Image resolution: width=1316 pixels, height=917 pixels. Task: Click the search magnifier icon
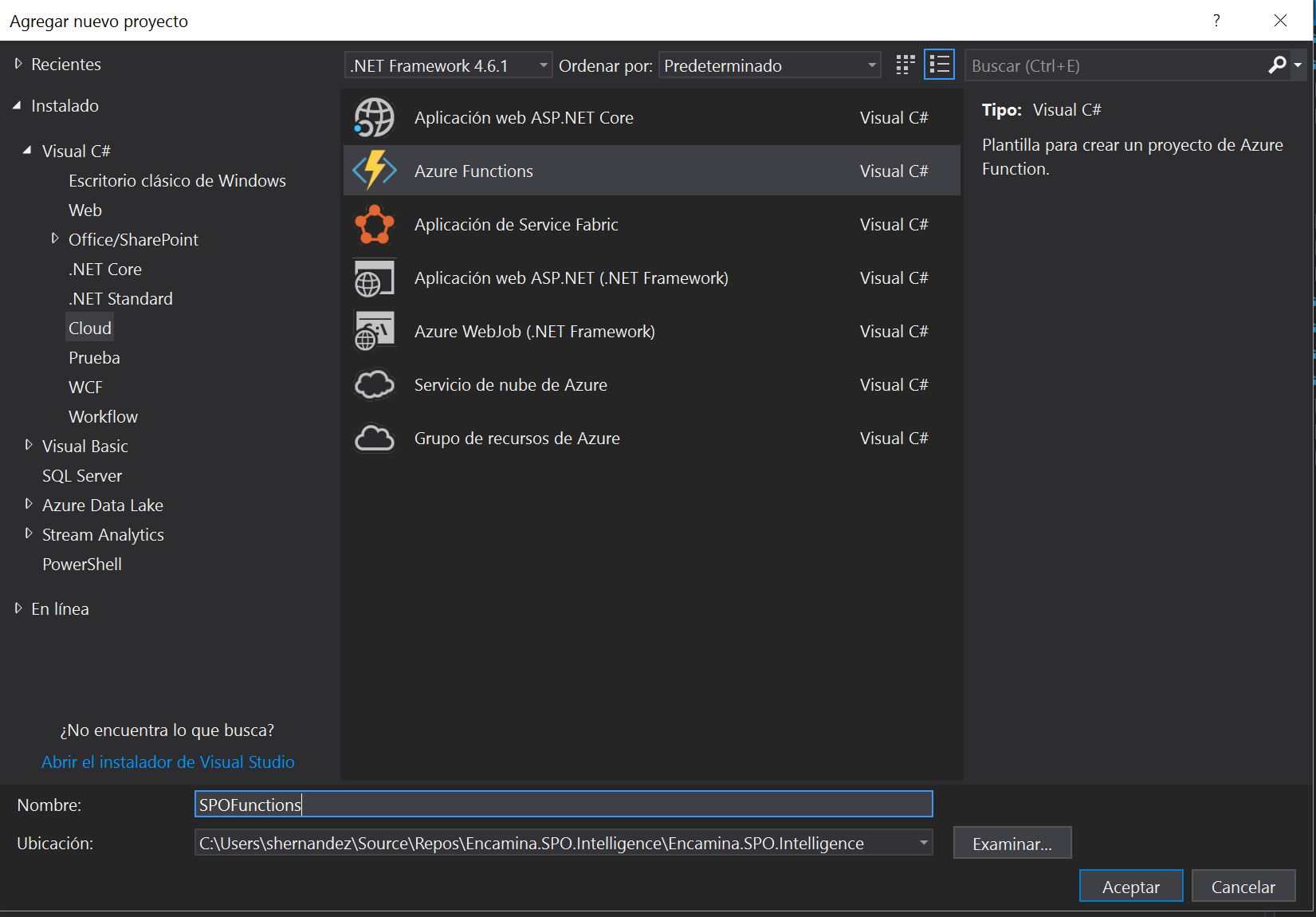click(x=1277, y=65)
